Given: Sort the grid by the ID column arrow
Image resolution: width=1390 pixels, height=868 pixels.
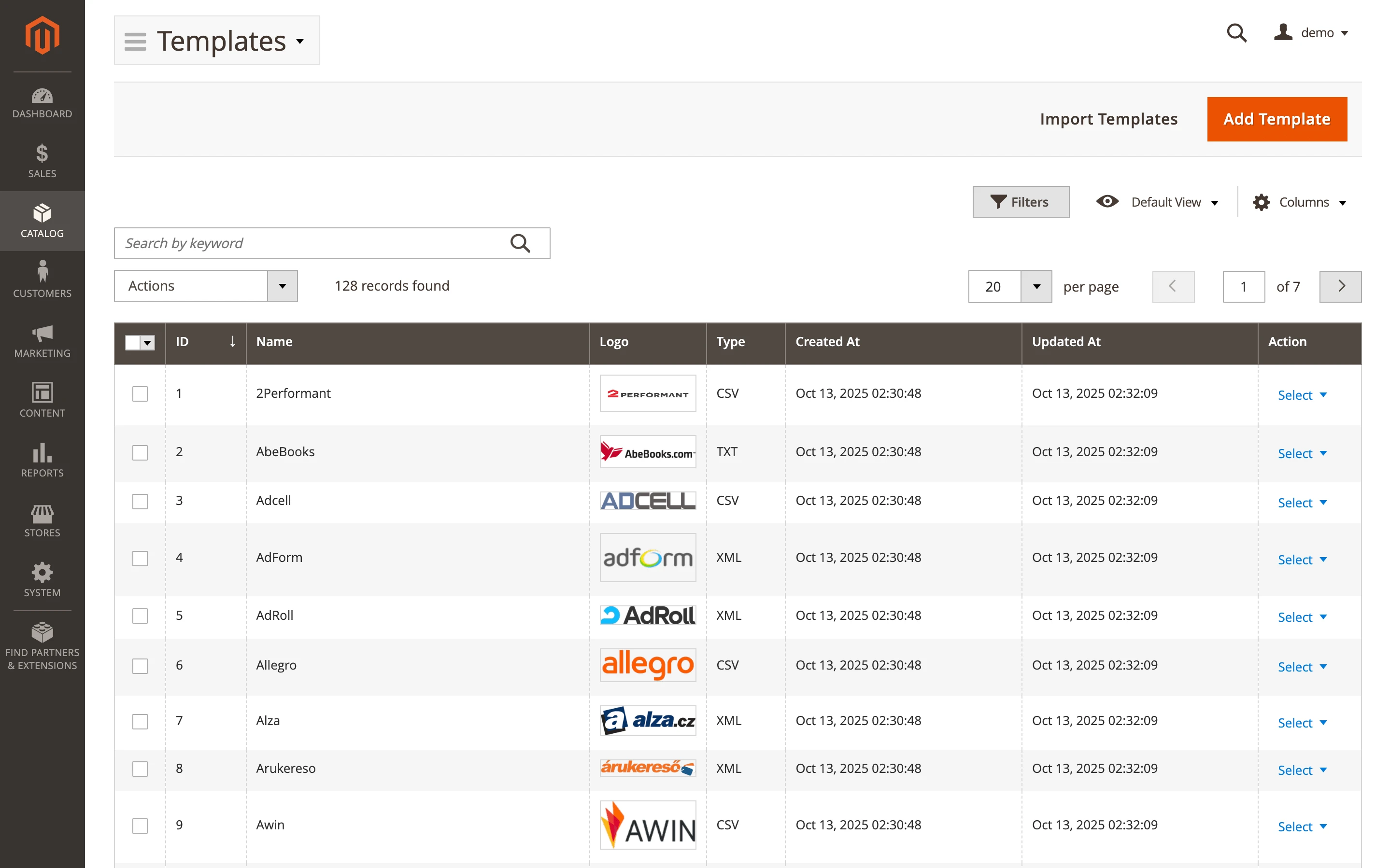Looking at the screenshot, I should tap(232, 342).
